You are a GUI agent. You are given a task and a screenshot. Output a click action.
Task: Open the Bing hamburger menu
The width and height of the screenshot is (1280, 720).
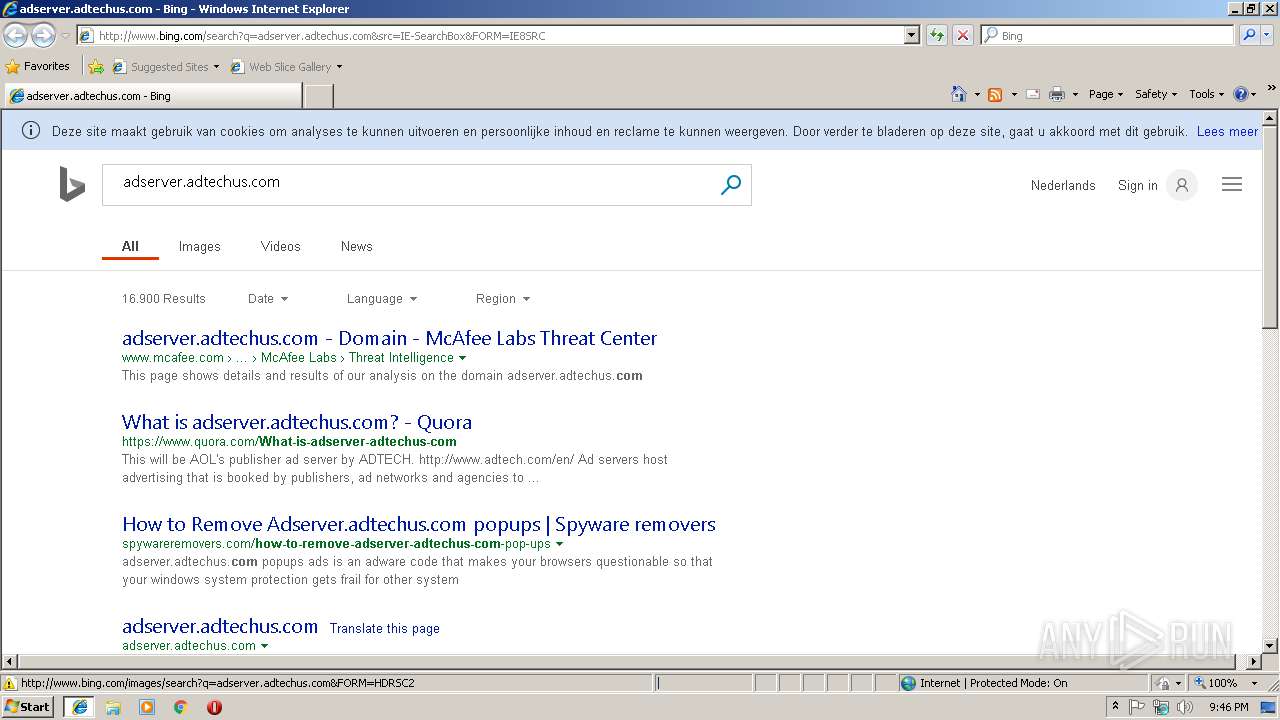click(1232, 185)
